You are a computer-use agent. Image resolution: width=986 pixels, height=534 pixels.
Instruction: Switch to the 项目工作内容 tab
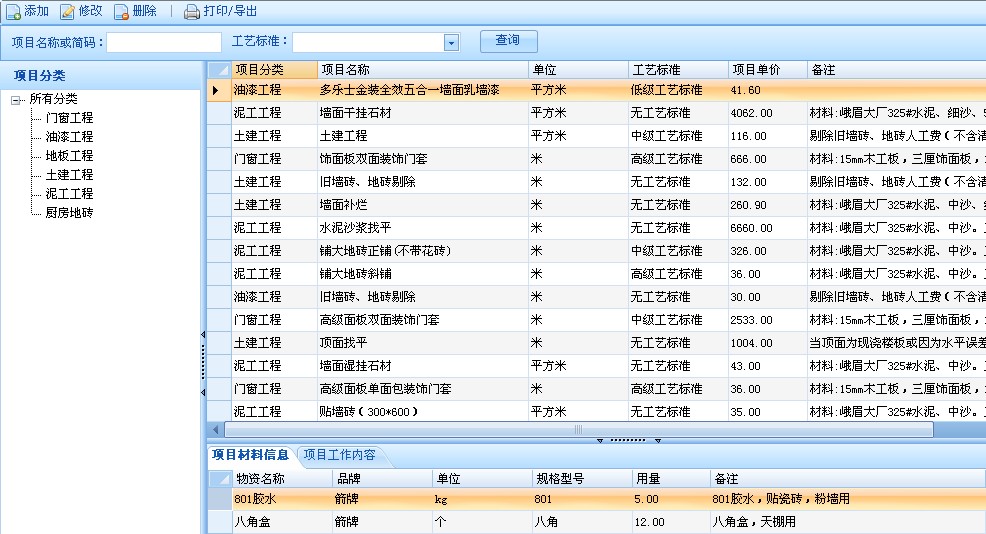(x=340, y=455)
